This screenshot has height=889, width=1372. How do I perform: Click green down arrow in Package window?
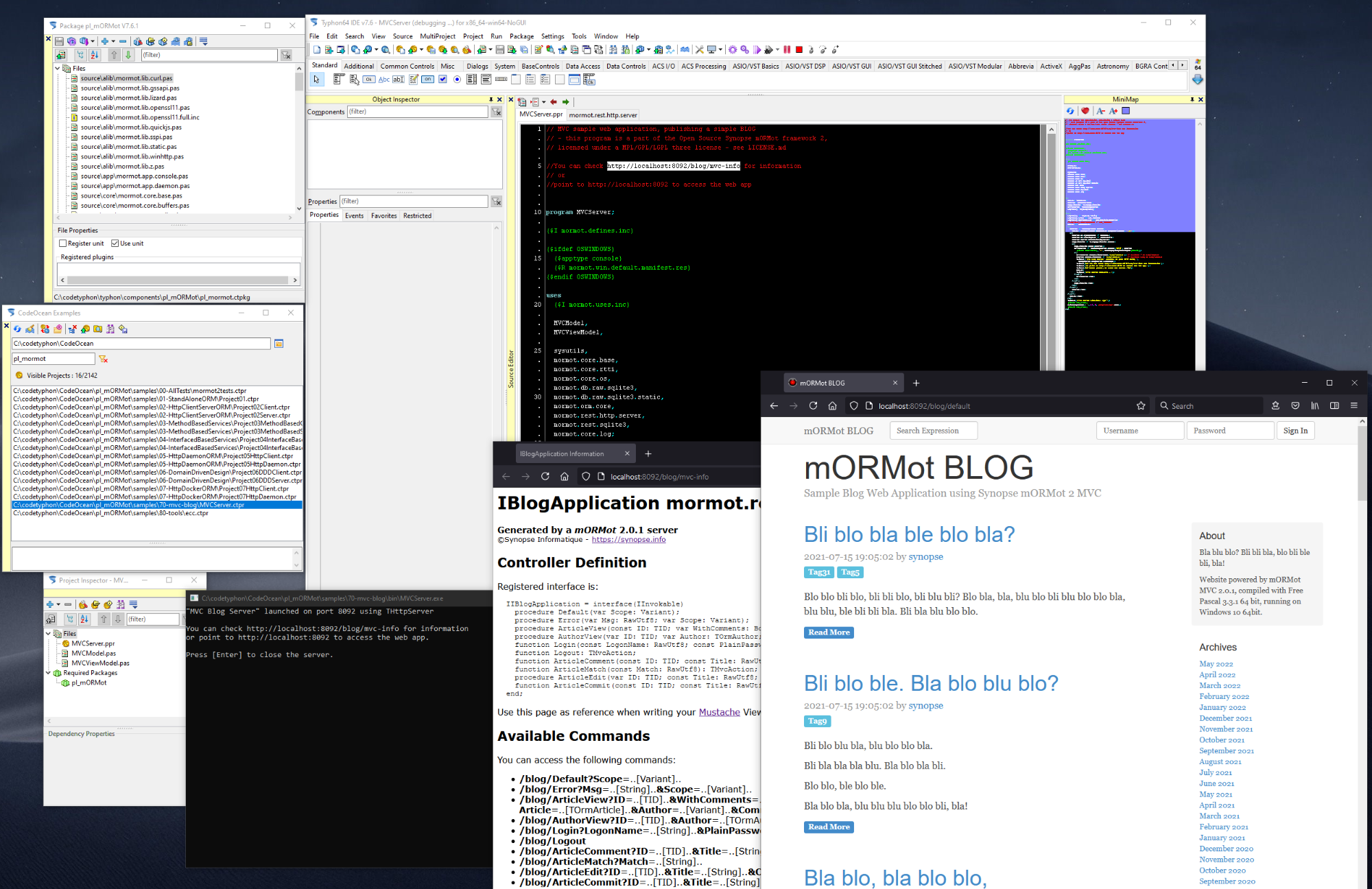pyautogui.click(x=128, y=55)
